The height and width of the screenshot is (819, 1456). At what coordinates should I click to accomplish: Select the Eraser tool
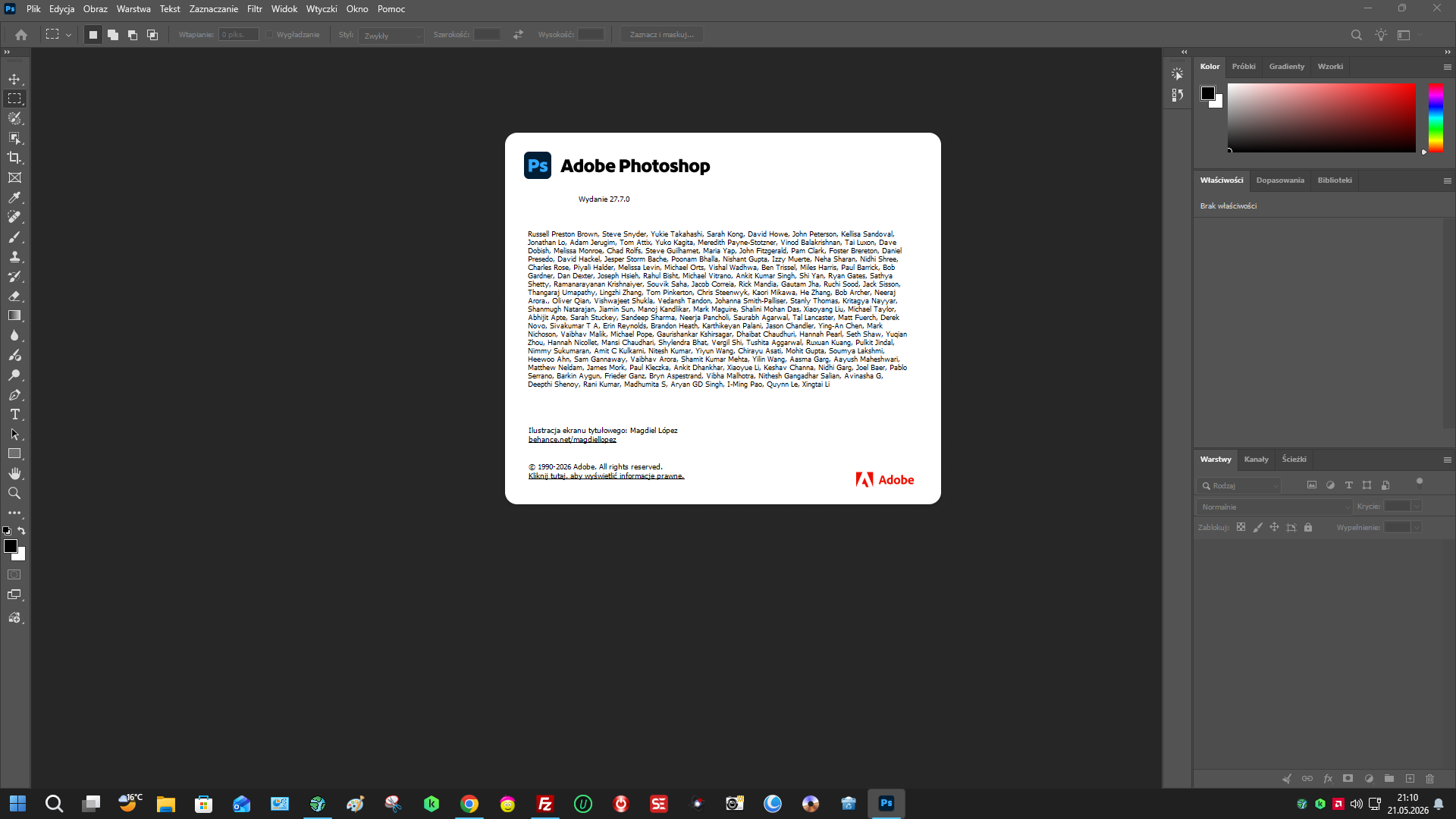tap(14, 296)
